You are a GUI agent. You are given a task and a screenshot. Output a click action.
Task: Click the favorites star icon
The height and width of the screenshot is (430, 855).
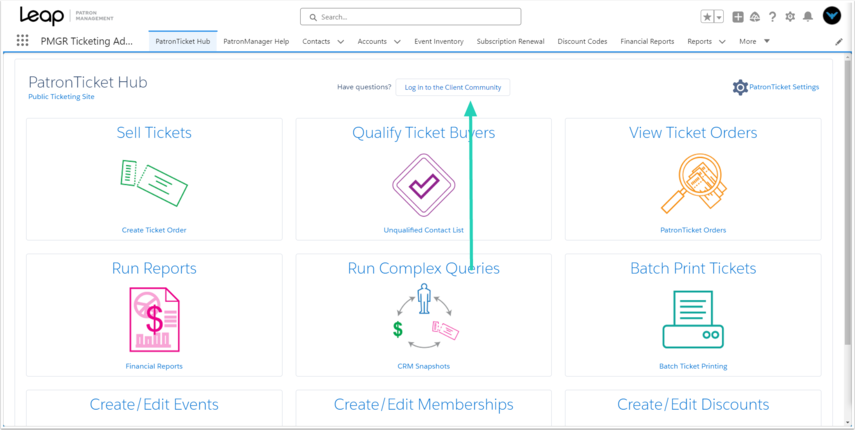click(707, 17)
